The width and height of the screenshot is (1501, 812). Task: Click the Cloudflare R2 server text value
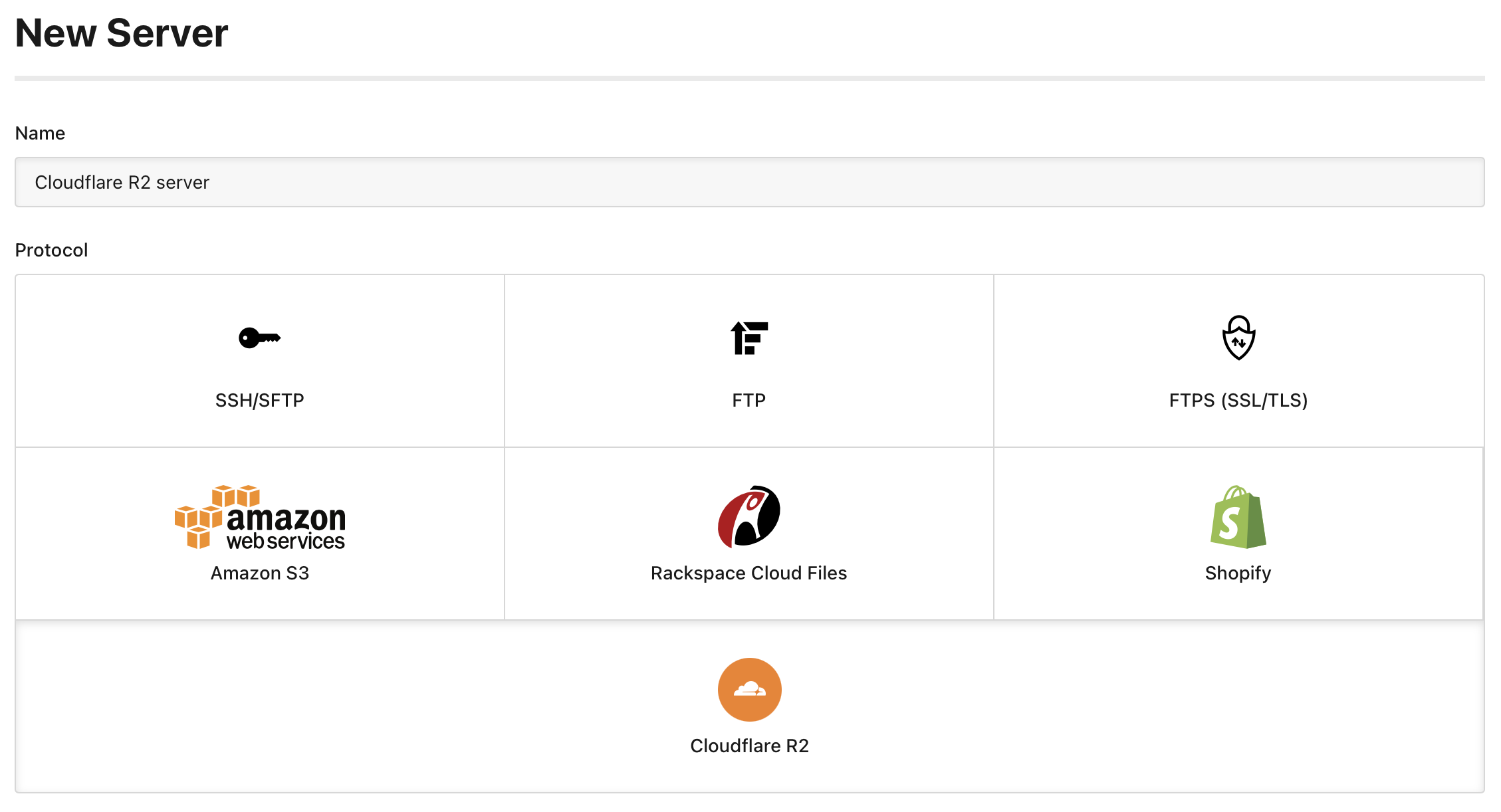coord(123,182)
